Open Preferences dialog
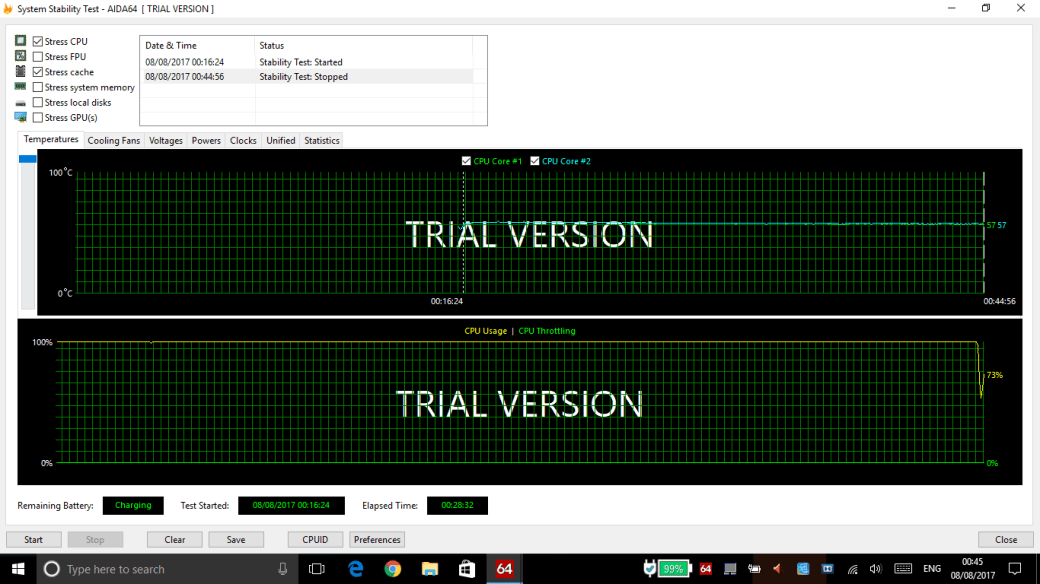This screenshot has width=1040, height=584. pyautogui.click(x=377, y=539)
